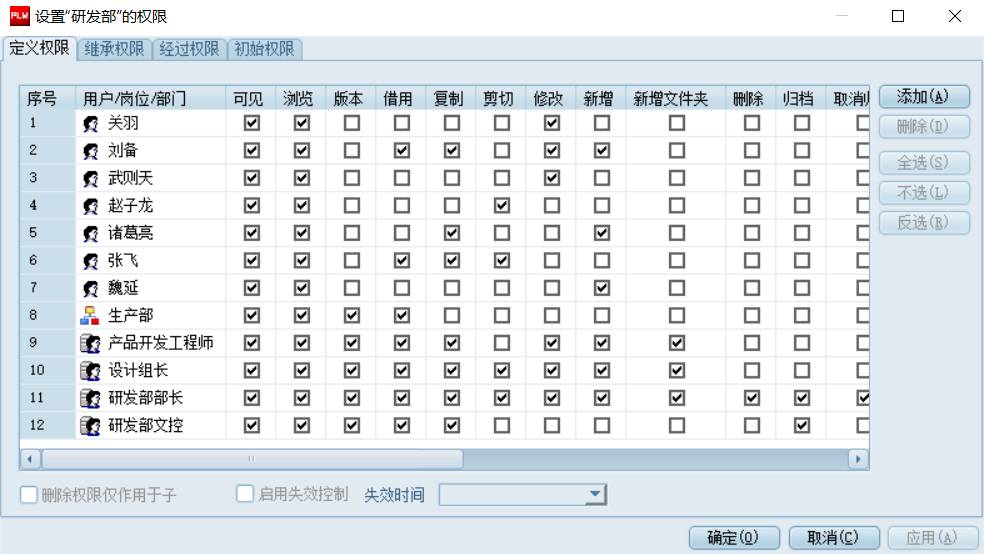Viewport: 984px width, 554px height.
Task: Select the user icon next to 刘备
Action: coord(91,151)
